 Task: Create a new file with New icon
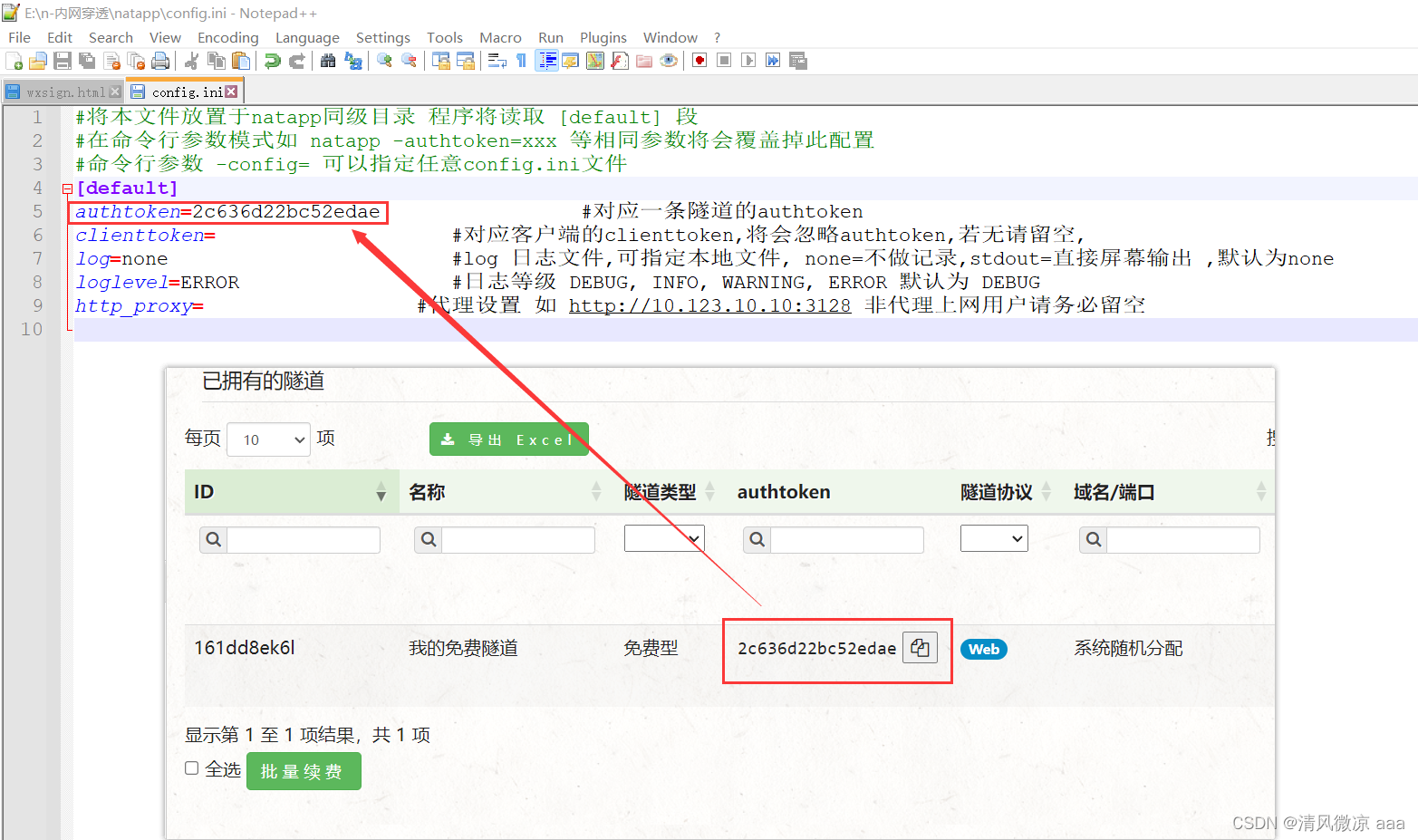click(14, 61)
